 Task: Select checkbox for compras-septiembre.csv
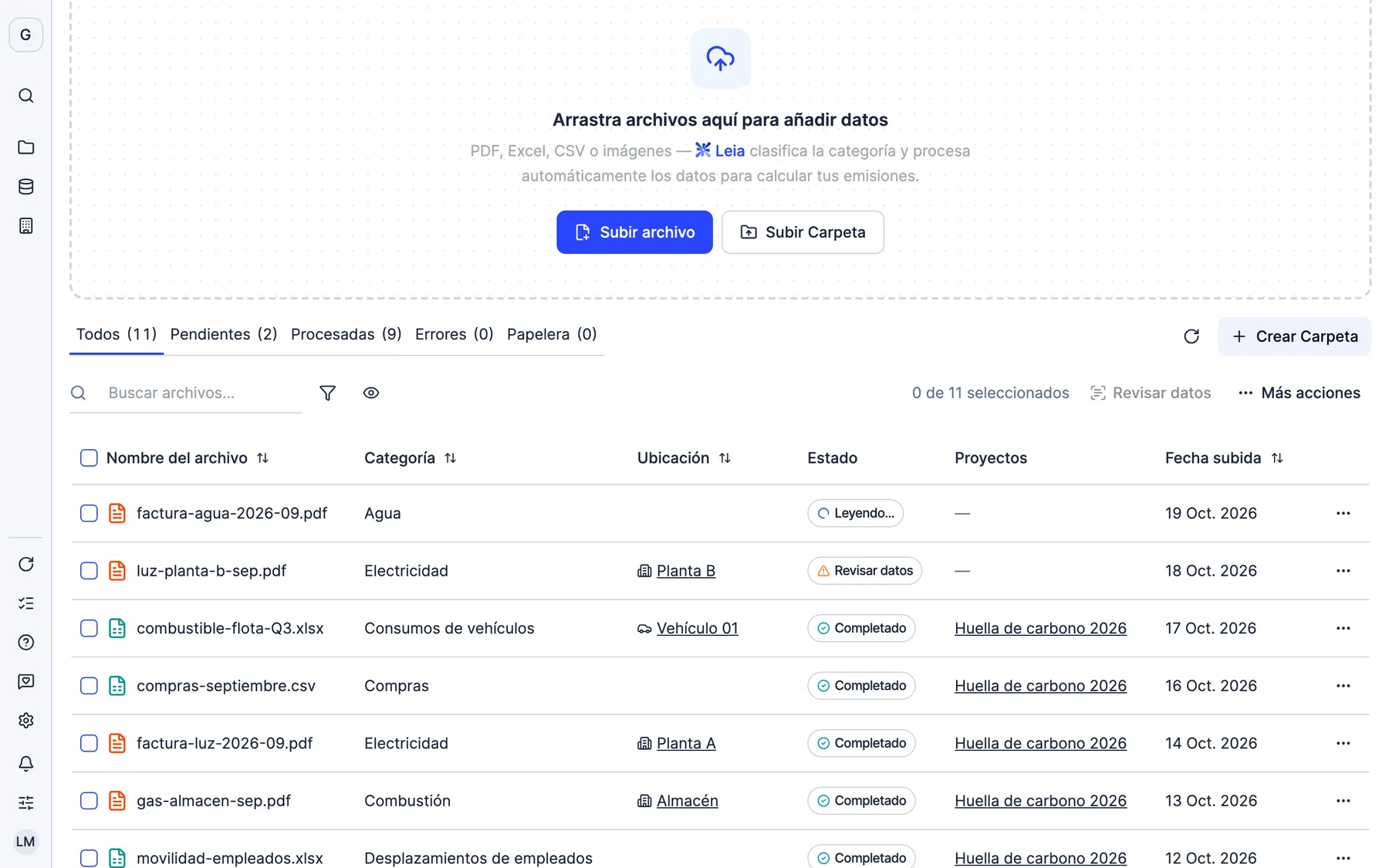(x=89, y=686)
